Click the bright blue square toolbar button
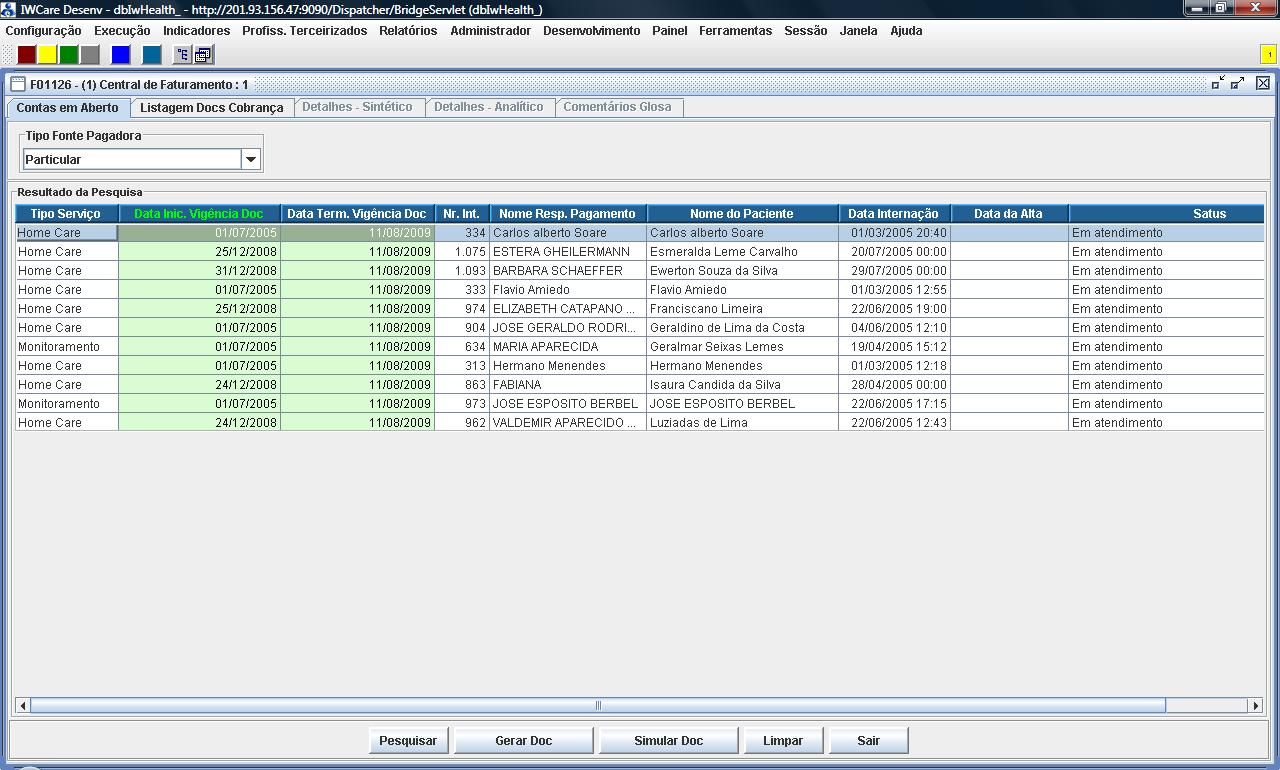This screenshot has height=770, width=1280. (x=121, y=55)
